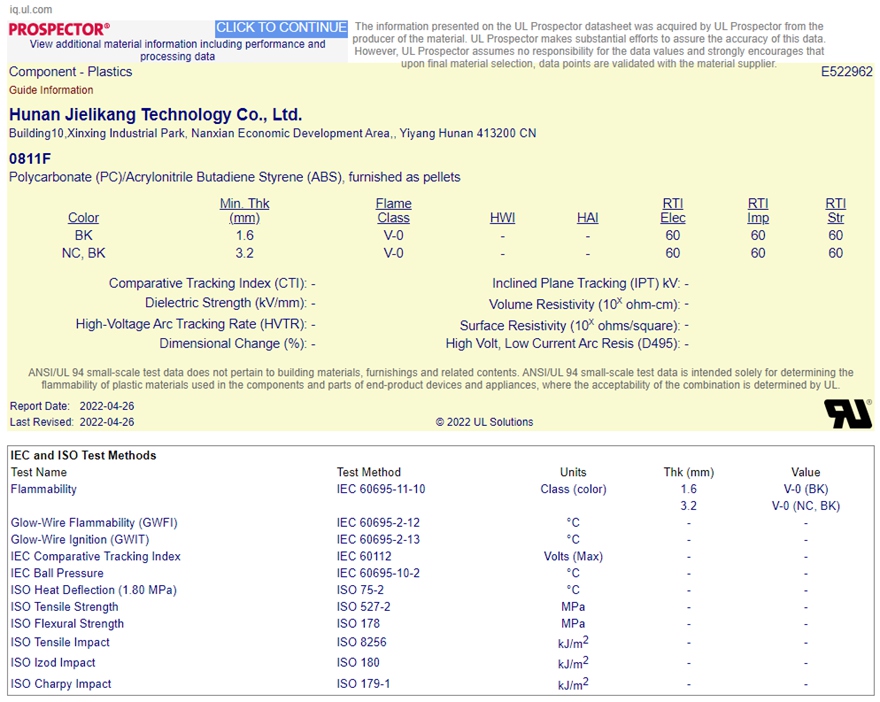
Task: Open the Min. Thk (mm) header link
Action: 244,210
